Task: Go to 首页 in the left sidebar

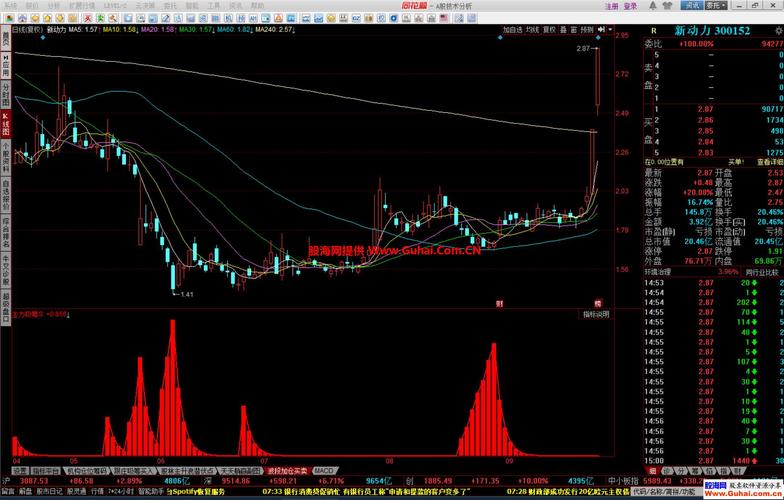Action: pyautogui.click(x=5, y=39)
